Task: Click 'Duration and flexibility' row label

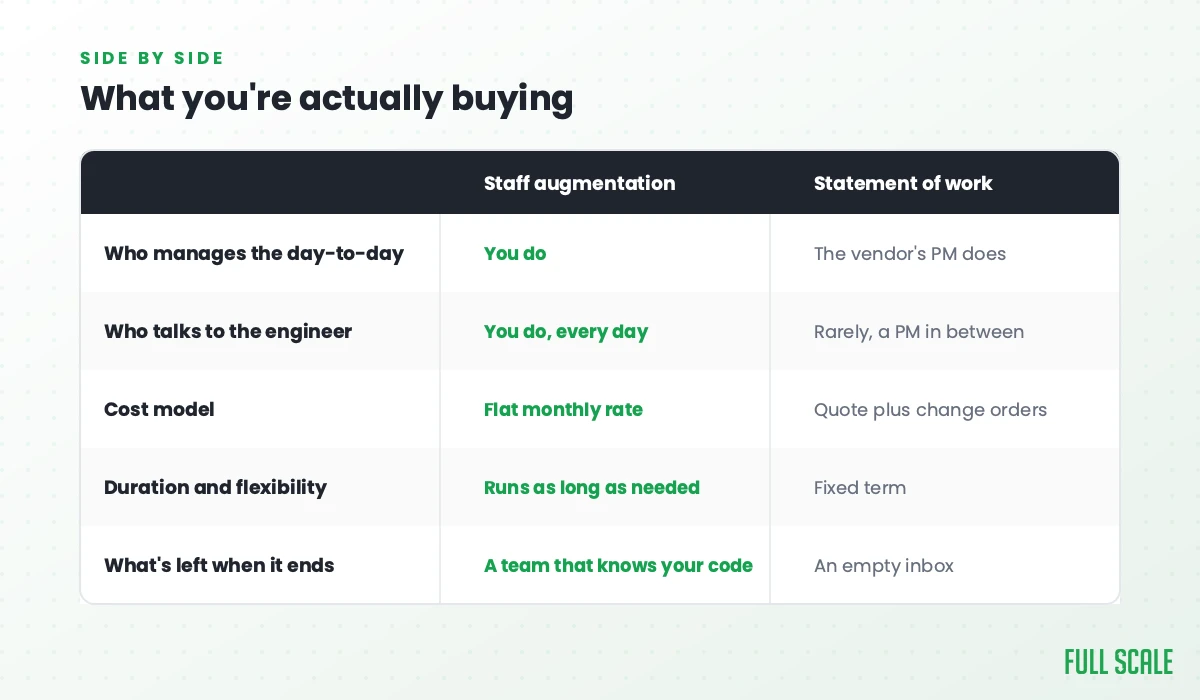Action: pos(215,488)
